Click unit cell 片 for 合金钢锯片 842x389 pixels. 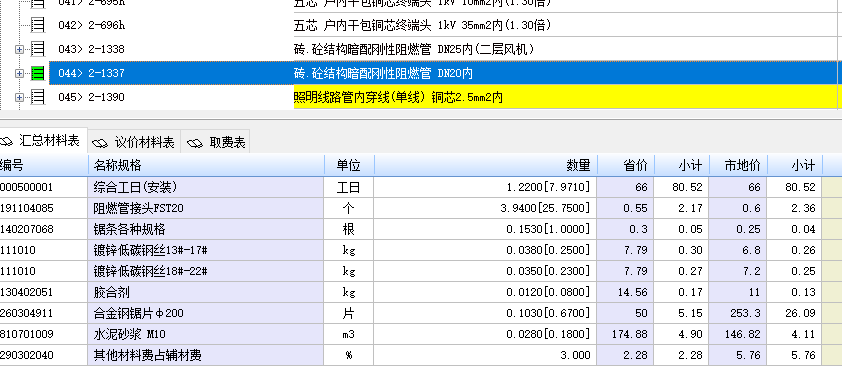pyautogui.click(x=349, y=313)
